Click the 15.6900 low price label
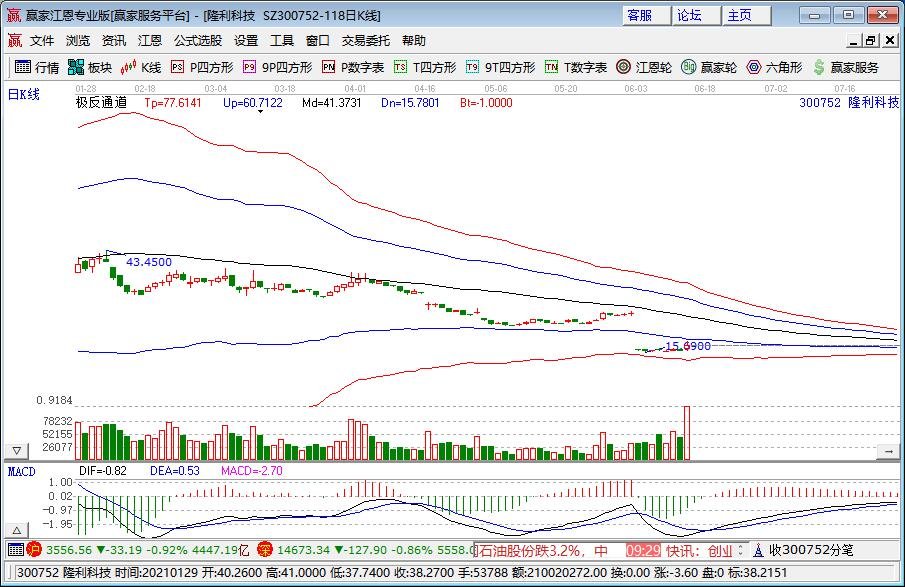 point(688,346)
